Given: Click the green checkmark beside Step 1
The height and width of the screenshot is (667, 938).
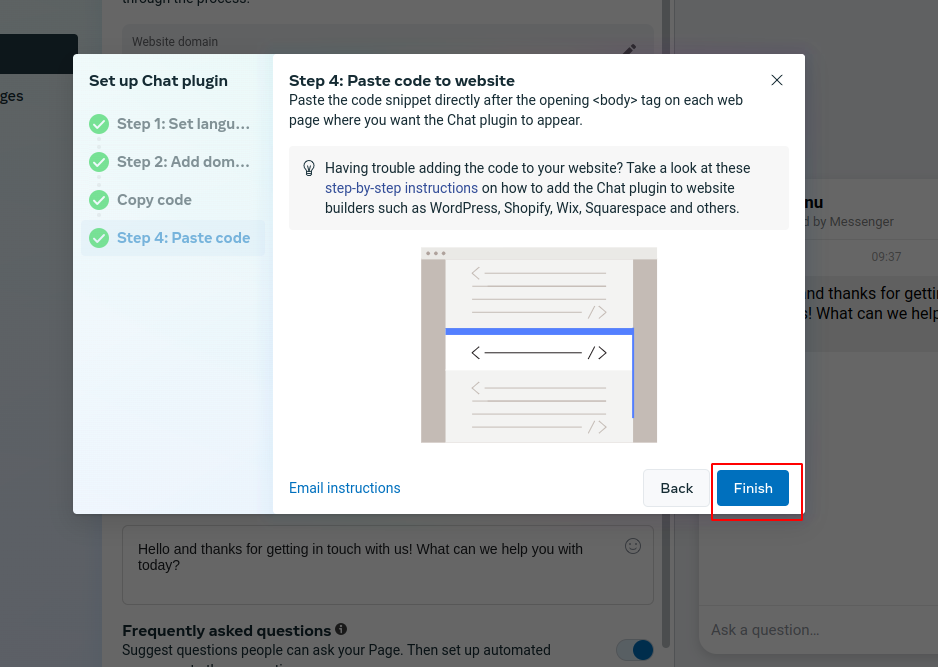Looking at the screenshot, I should pyautogui.click(x=99, y=124).
